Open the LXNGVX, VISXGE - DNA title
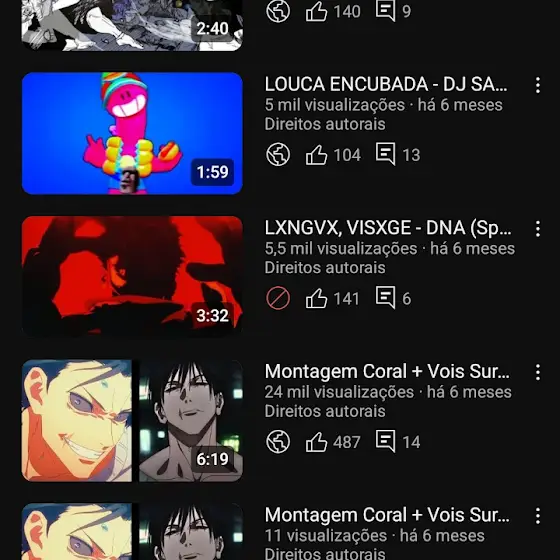560x560 pixels. tap(388, 228)
